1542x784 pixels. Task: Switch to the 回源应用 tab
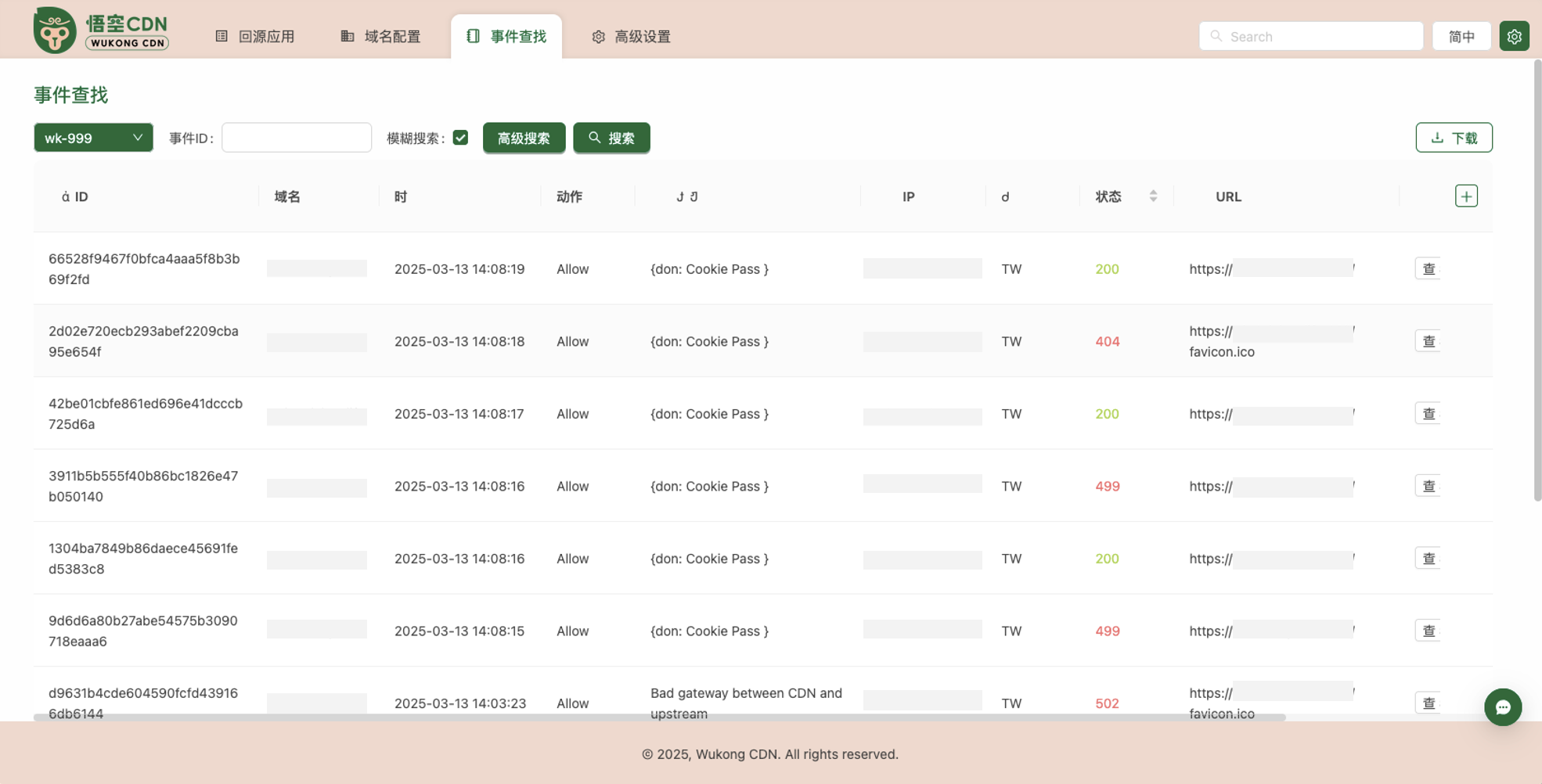(255, 36)
